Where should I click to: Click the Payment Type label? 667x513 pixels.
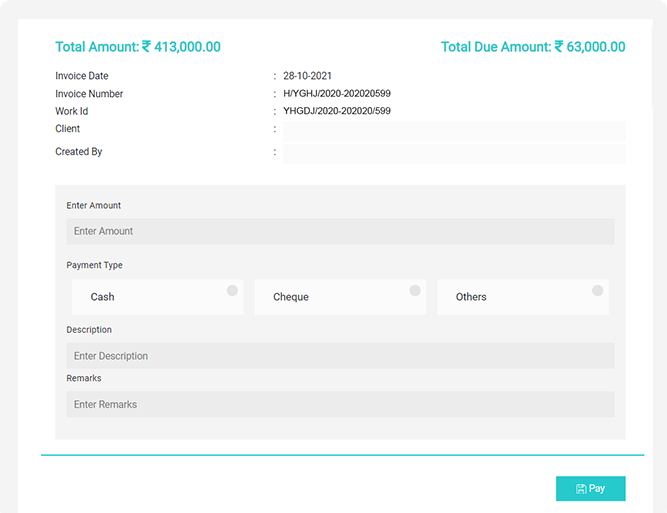click(95, 265)
